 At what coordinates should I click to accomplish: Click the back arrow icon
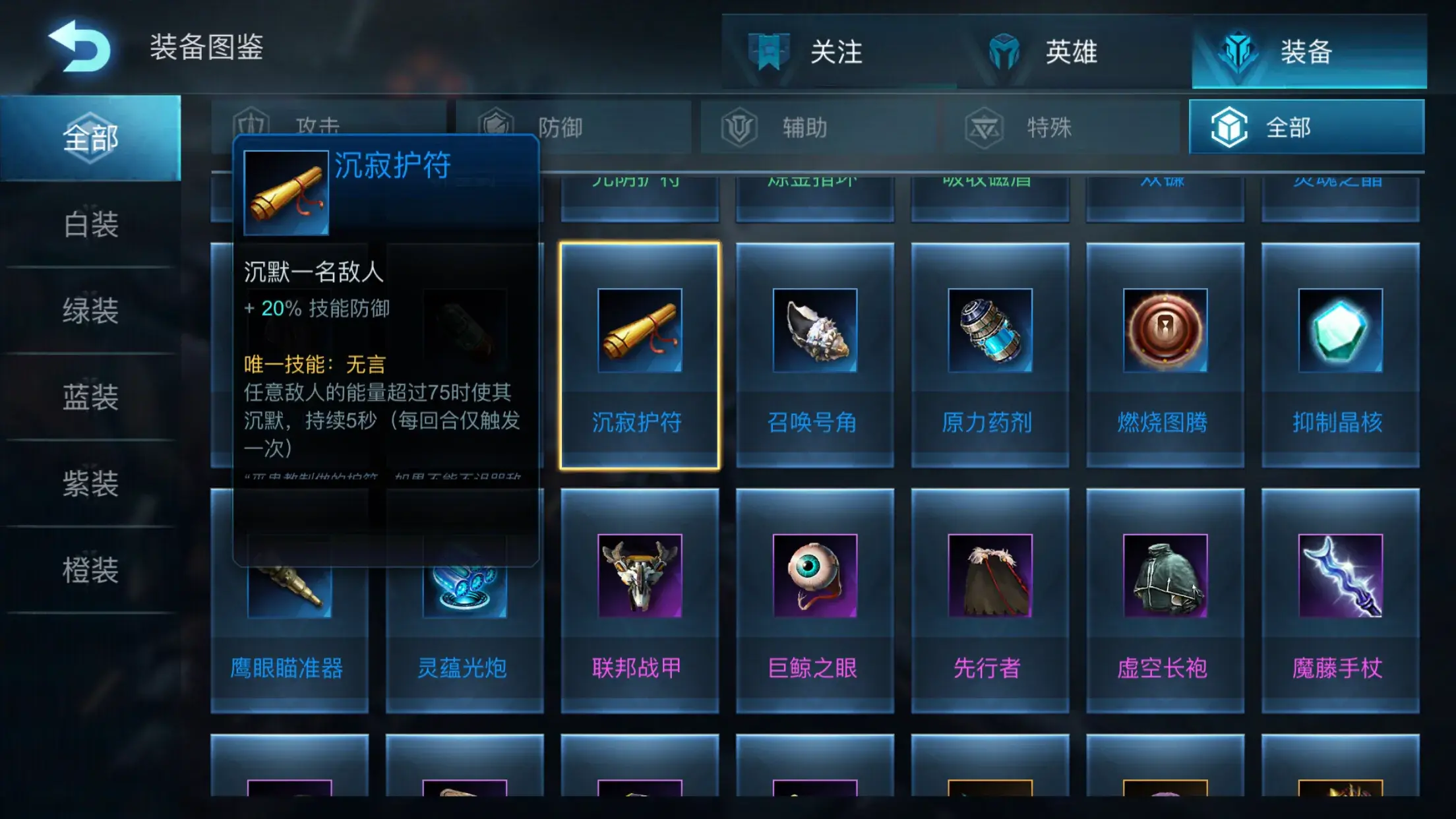80,46
